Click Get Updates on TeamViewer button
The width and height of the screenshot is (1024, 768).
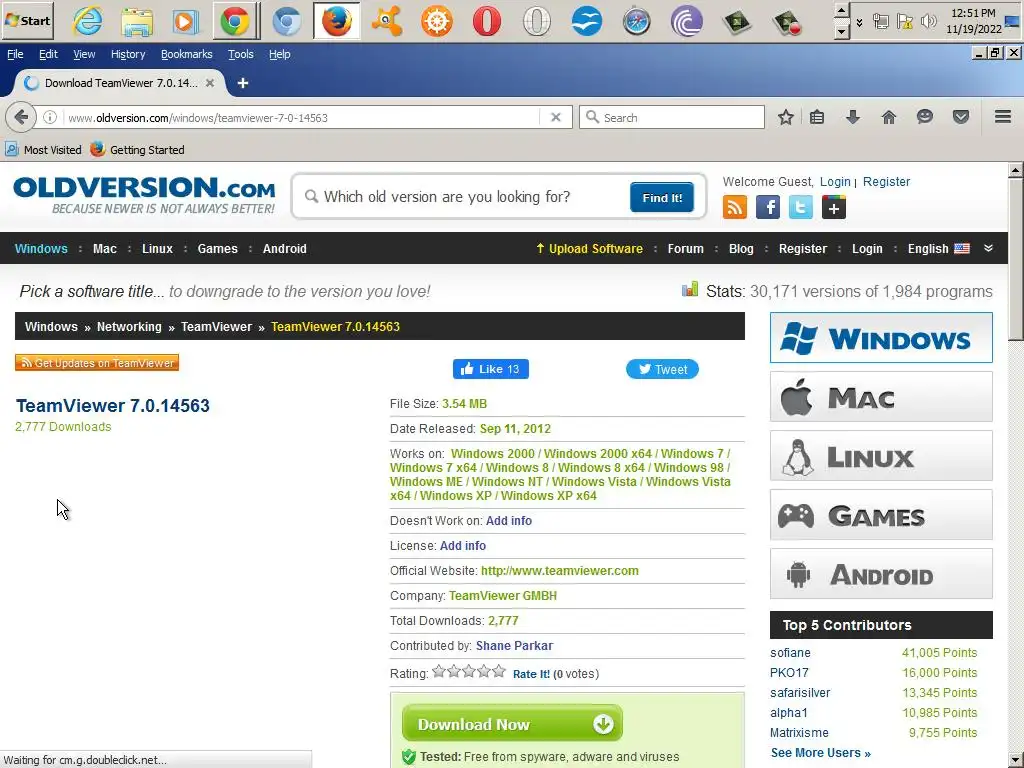coord(97,362)
